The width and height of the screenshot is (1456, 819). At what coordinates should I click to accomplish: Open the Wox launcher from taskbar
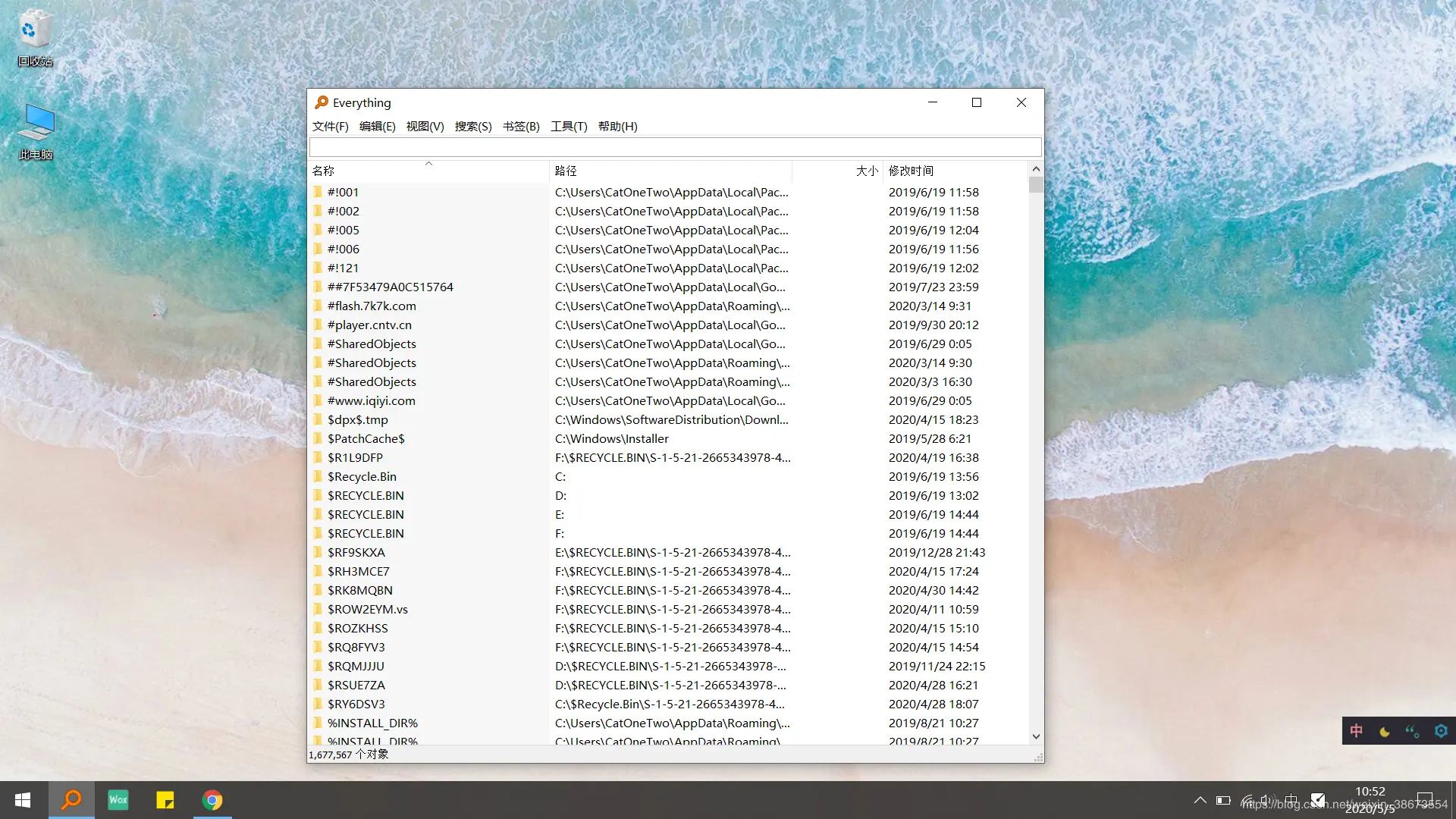pyautogui.click(x=118, y=800)
